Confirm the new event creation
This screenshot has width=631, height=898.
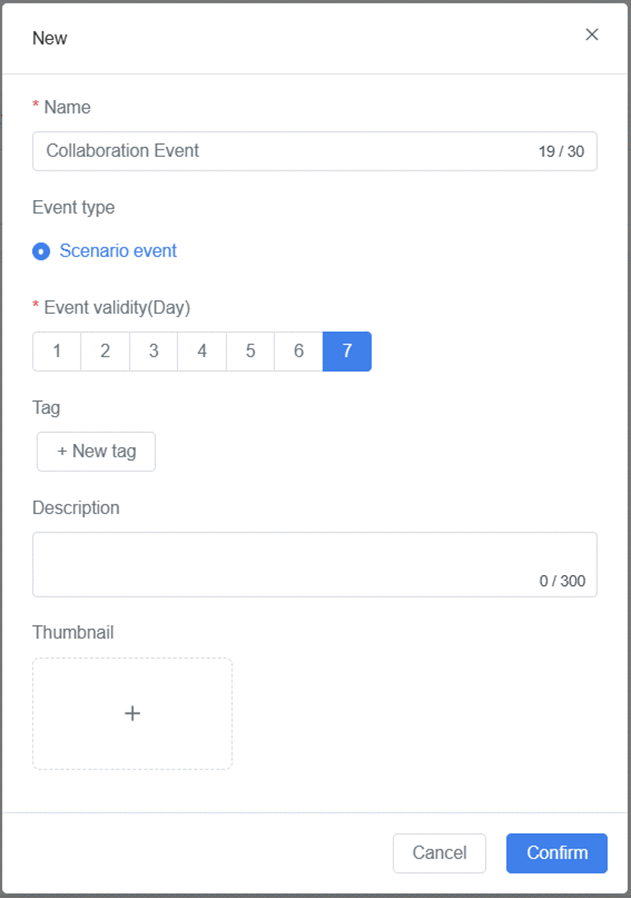[x=557, y=853]
